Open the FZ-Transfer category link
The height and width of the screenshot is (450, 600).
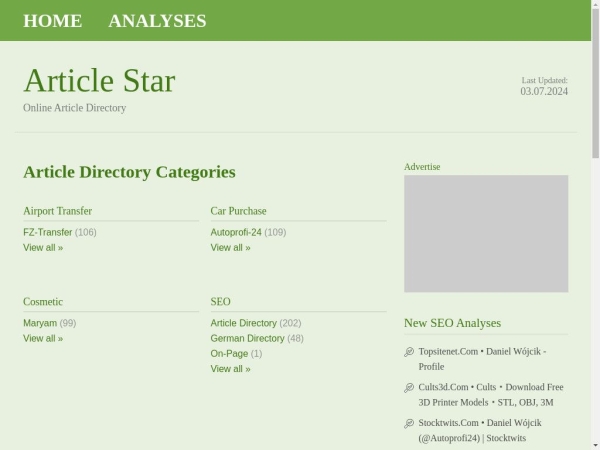coord(48,232)
